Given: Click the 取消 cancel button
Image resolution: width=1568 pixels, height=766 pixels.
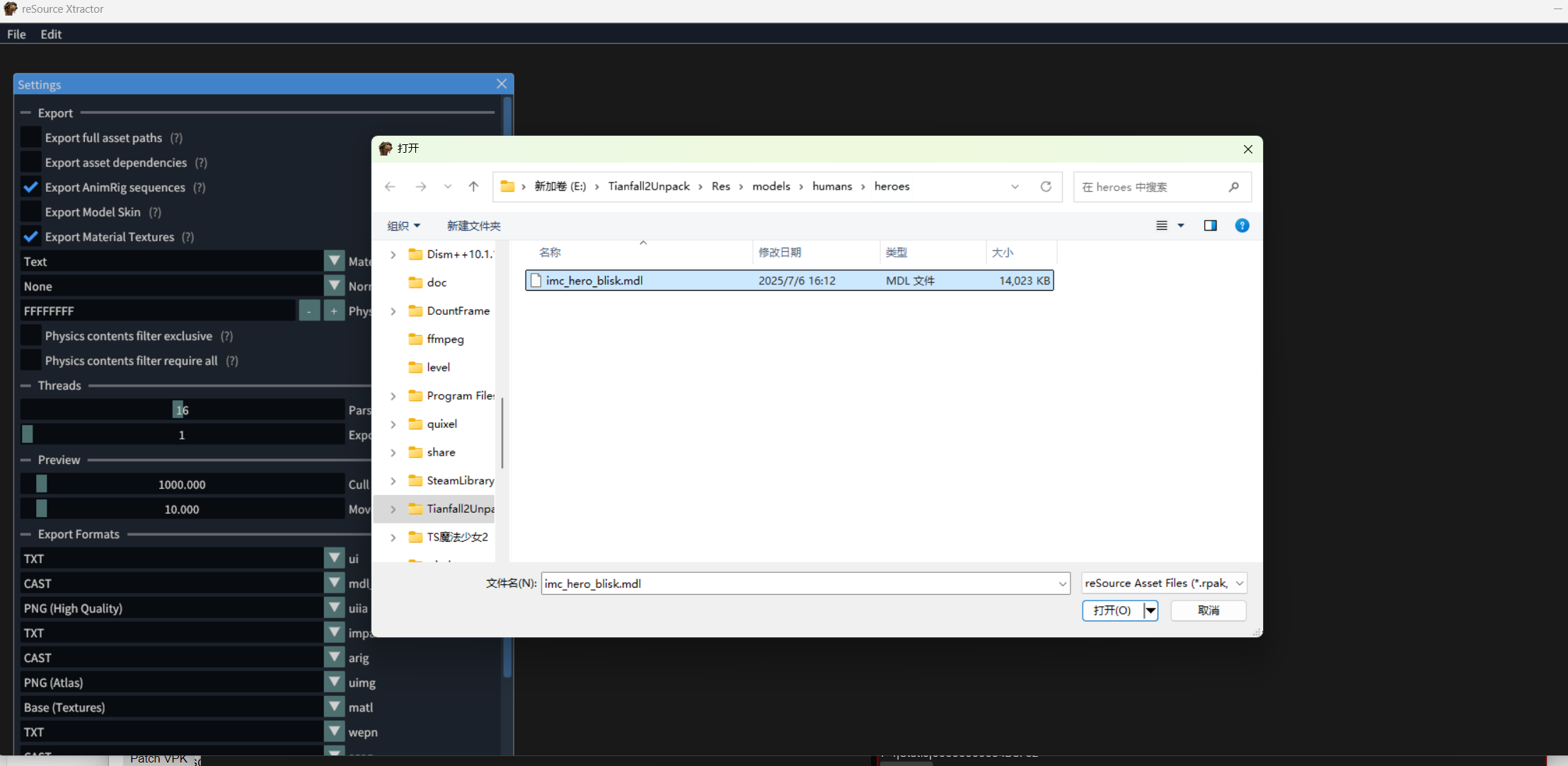Looking at the screenshot, I should click(1208, 610).
